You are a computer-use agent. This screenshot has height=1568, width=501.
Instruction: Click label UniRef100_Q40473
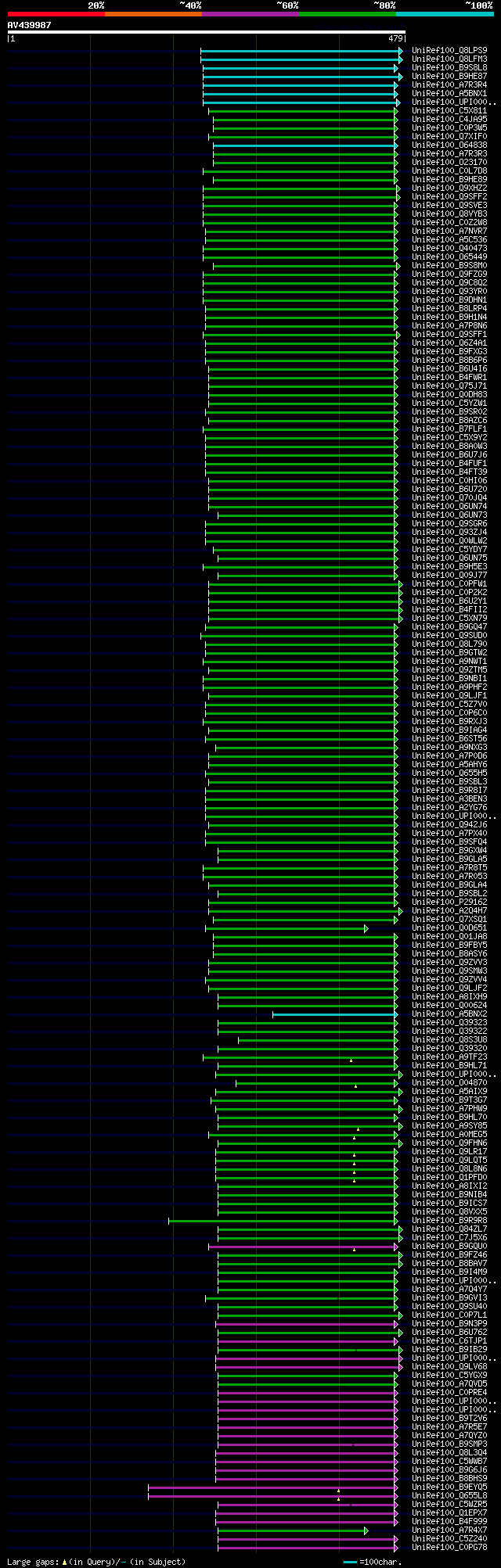[449, 248]
